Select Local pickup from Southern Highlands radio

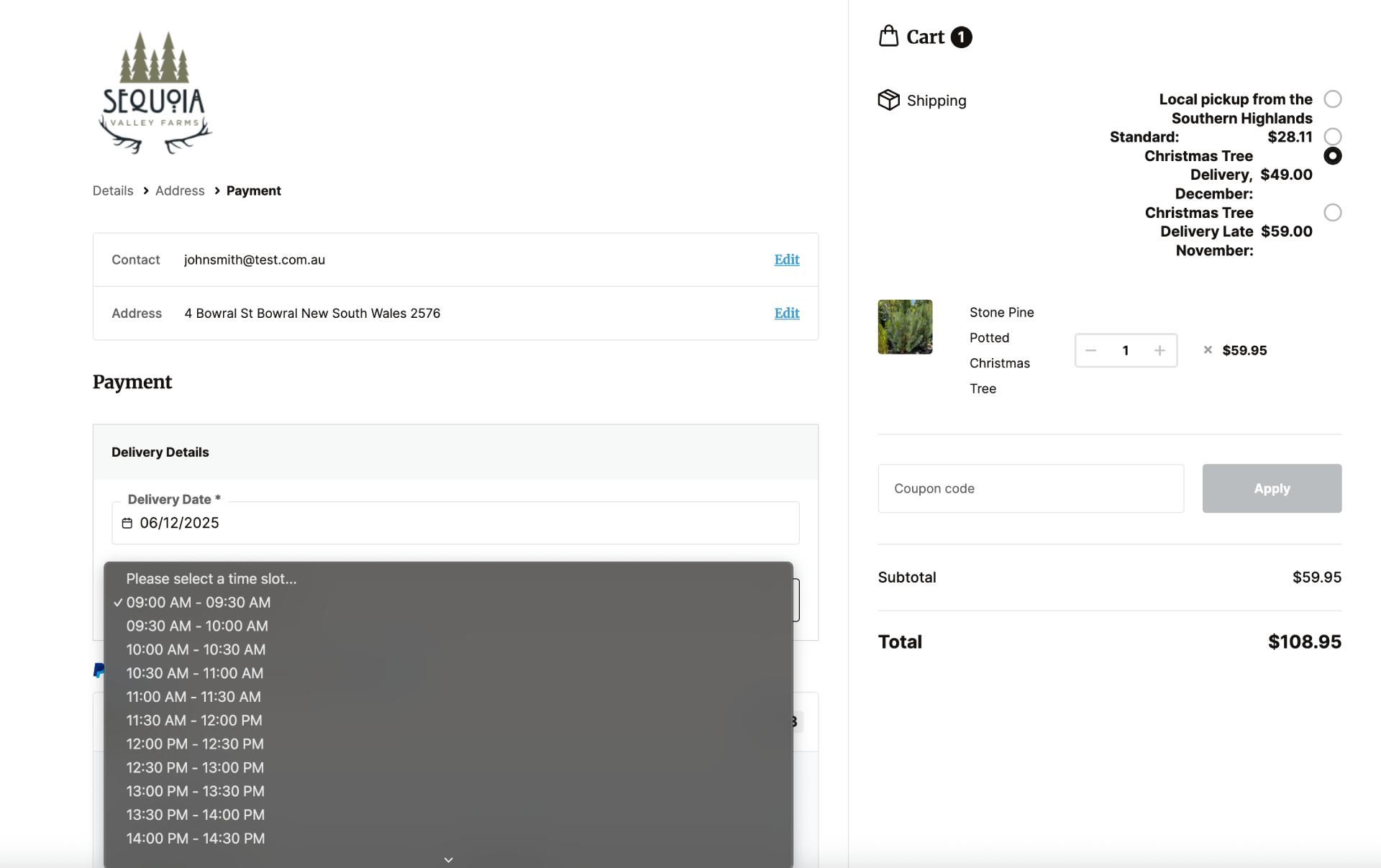[1332, 99]
